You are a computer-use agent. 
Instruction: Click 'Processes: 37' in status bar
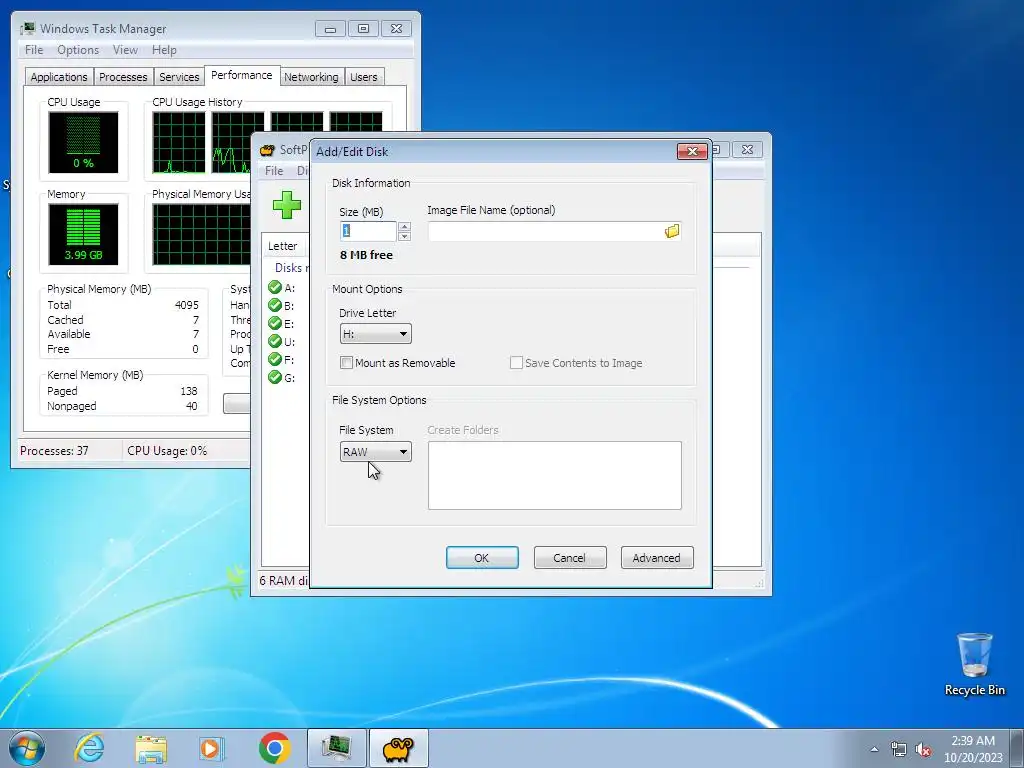click(x=54, y=451)
